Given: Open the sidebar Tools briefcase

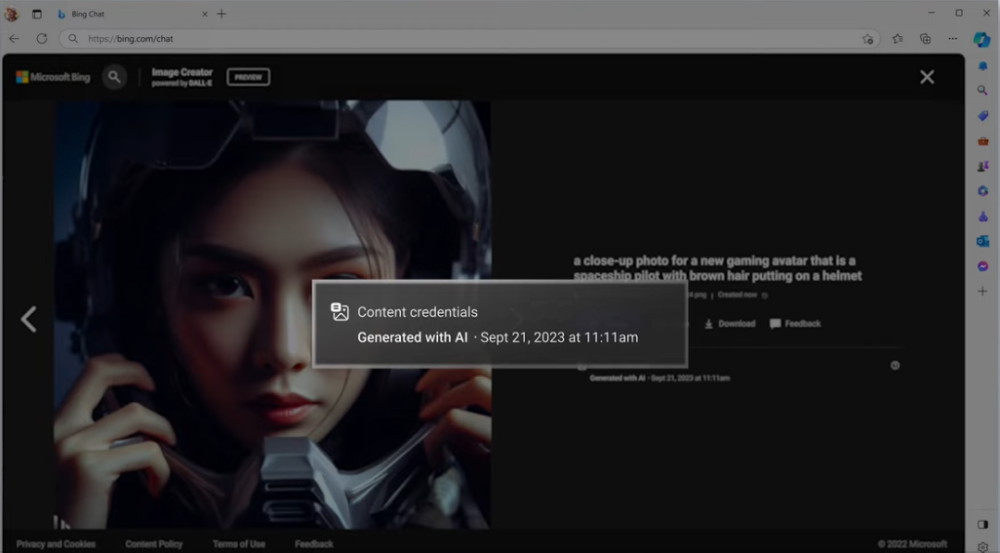Looking at the screenshot, I should (x=983, y=141).
